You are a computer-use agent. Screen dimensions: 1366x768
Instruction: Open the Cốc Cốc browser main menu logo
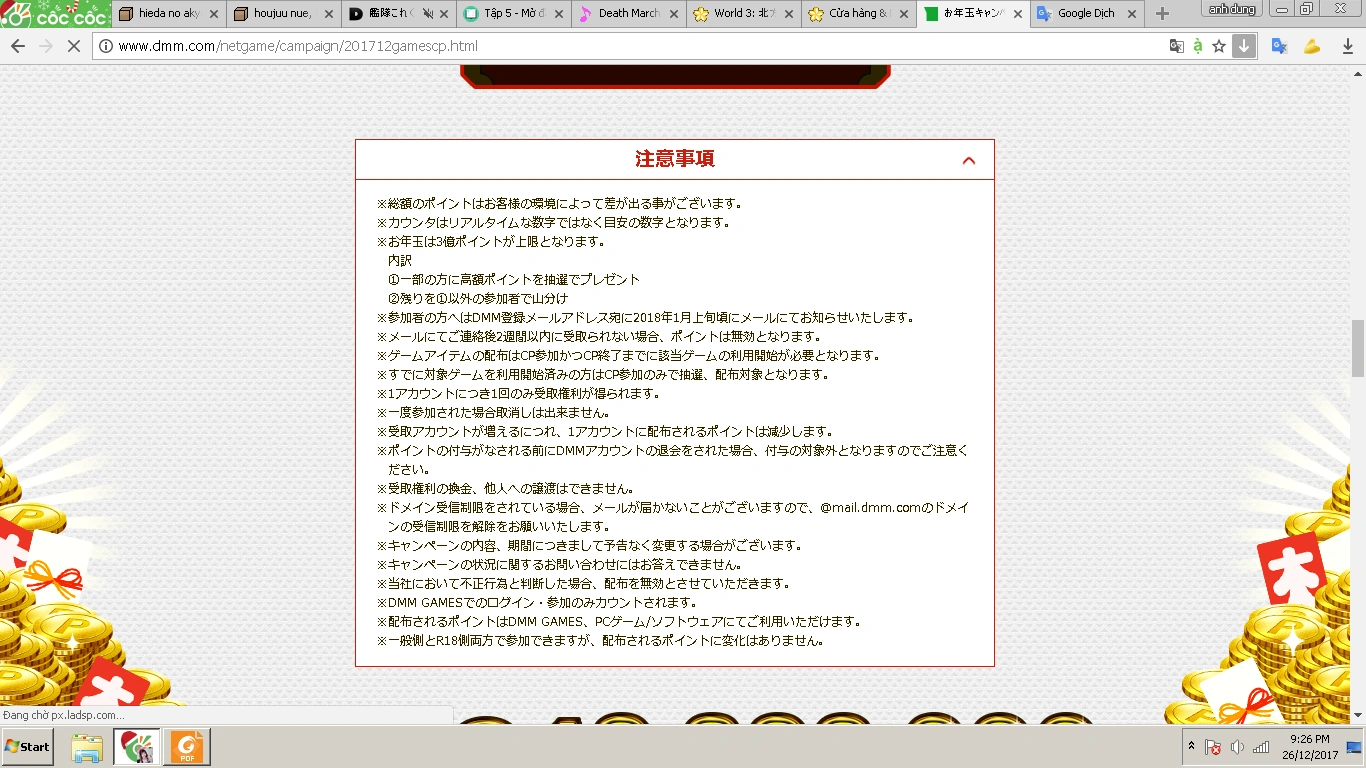pyautogui.click(x=54, y=13)
